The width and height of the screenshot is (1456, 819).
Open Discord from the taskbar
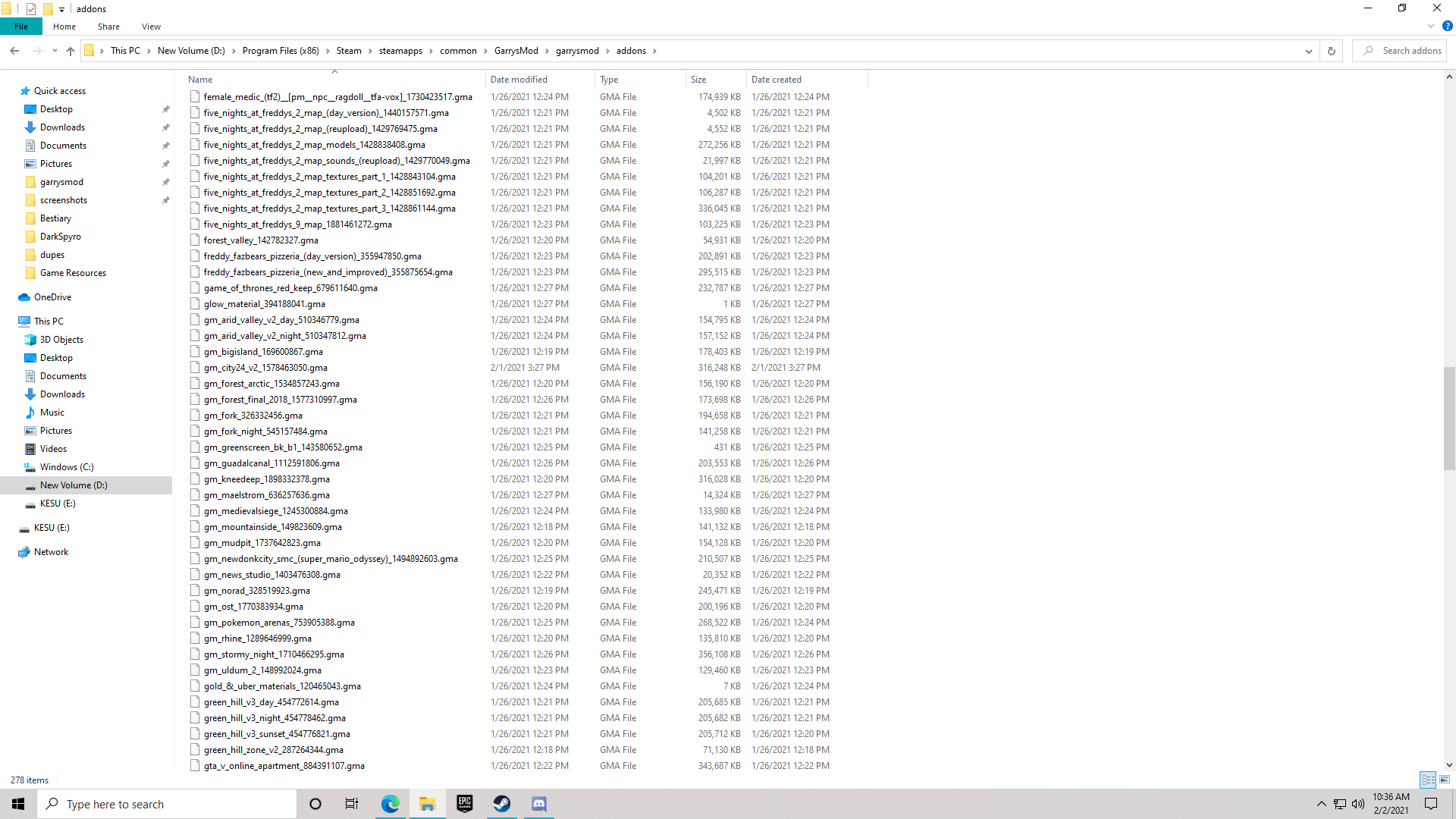coord(539,804)
